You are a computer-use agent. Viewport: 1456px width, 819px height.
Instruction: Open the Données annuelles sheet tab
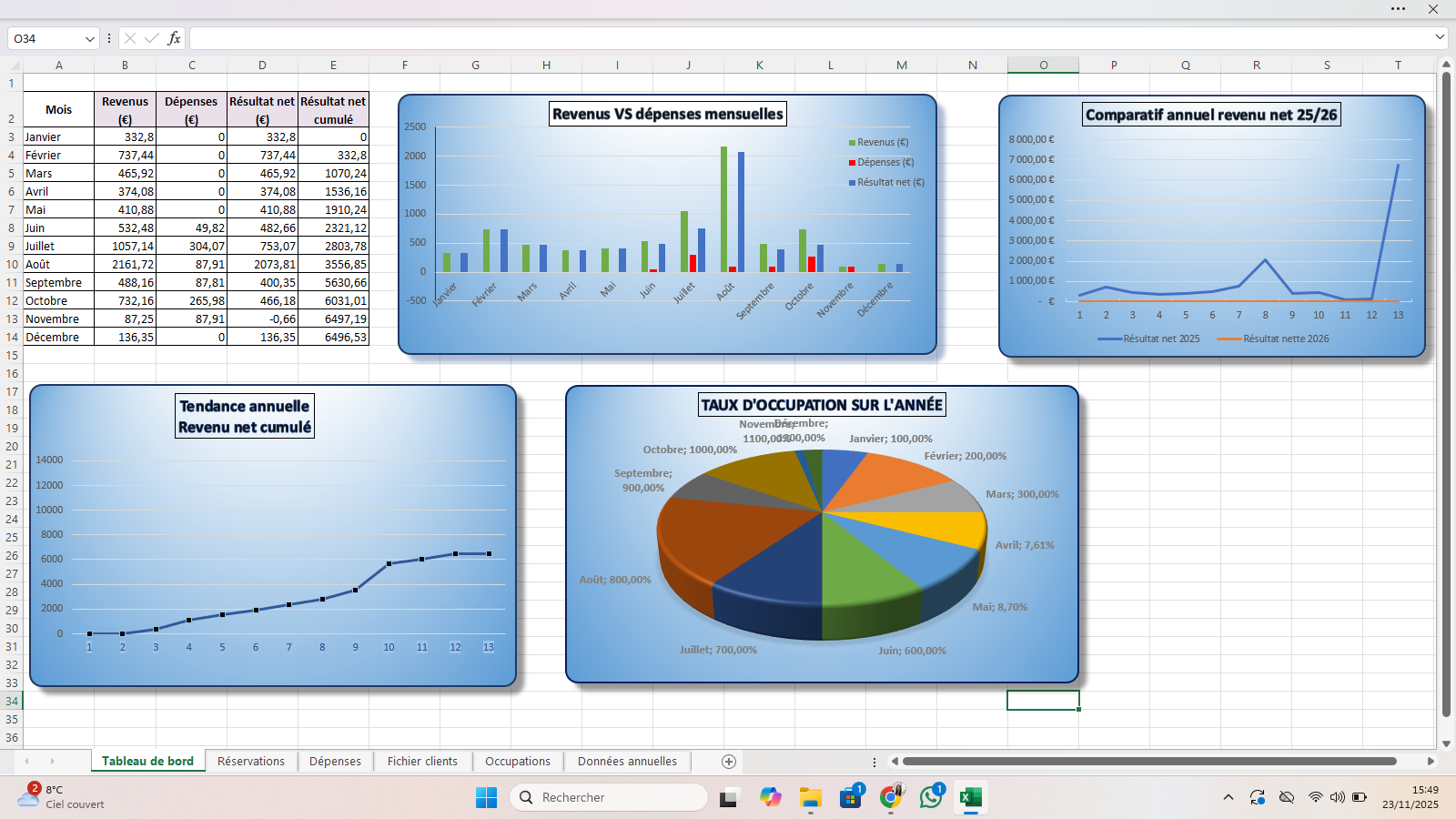coord(627,762)
